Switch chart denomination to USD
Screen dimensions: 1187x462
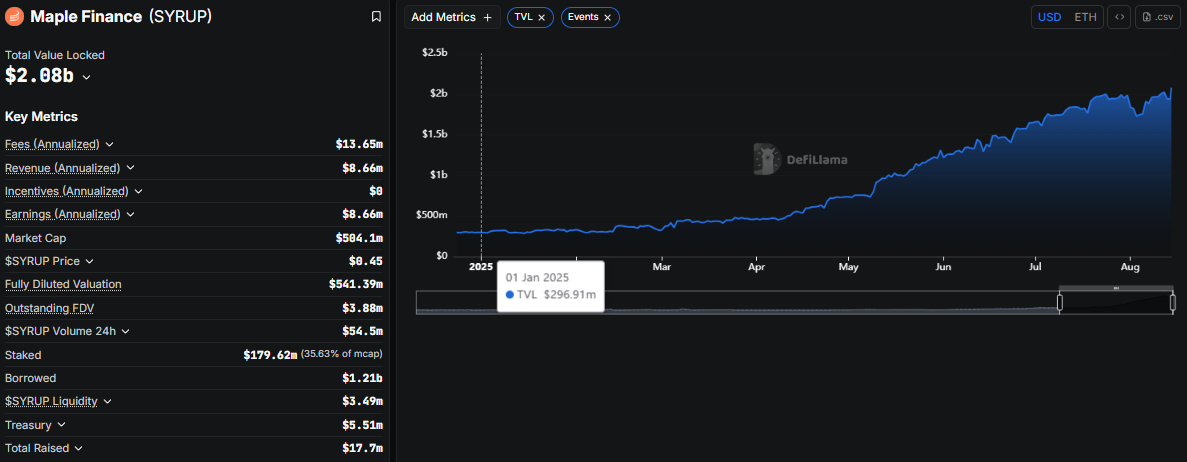tap(1048, 17)
